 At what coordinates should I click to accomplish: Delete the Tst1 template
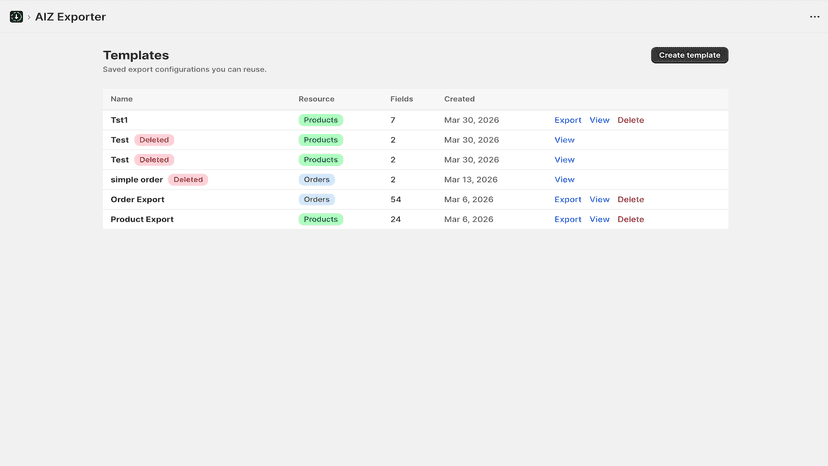(631, 120)
